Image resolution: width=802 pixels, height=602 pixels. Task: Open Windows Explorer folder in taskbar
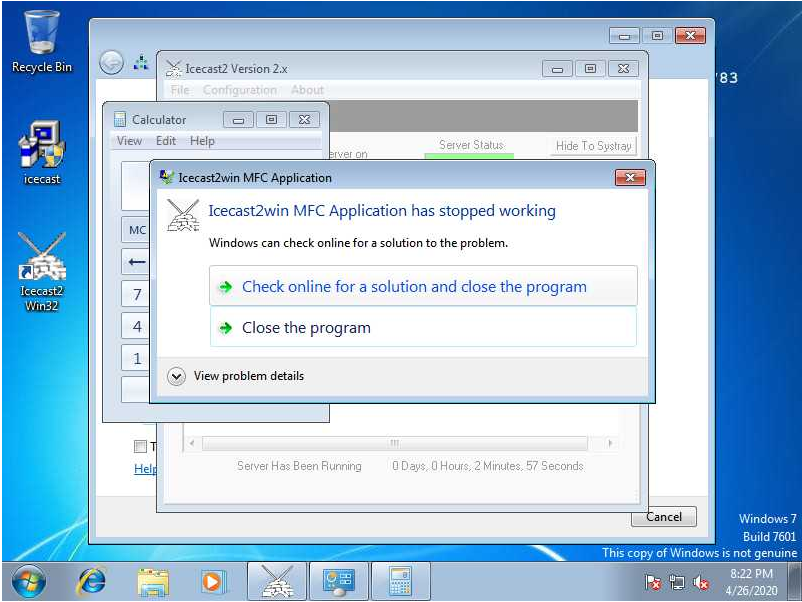point(153,581)
